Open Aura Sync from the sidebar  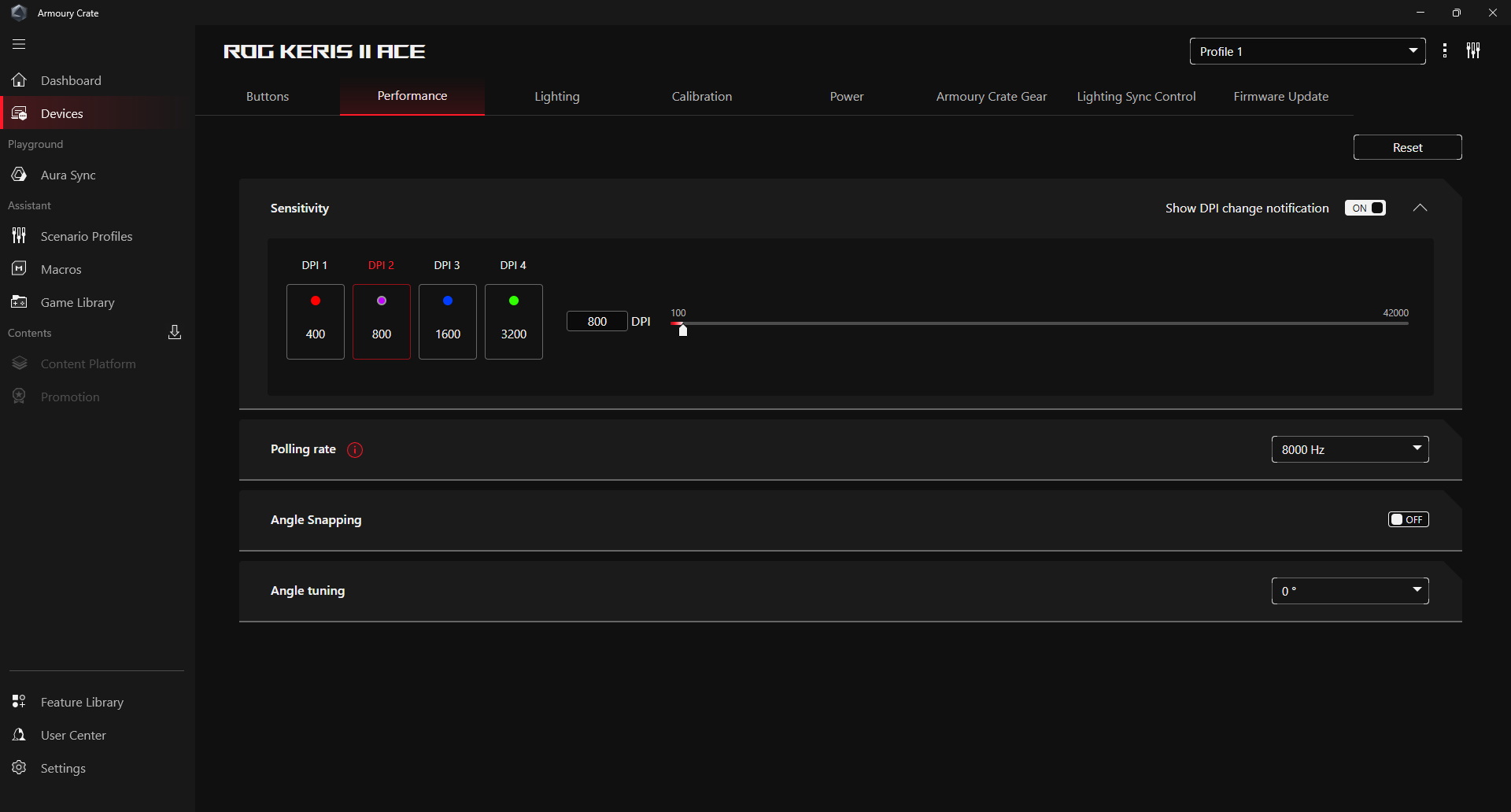pos(98,175)
